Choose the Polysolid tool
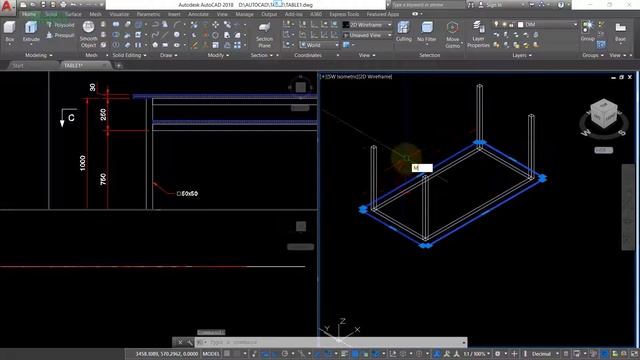 coord(60,25)
